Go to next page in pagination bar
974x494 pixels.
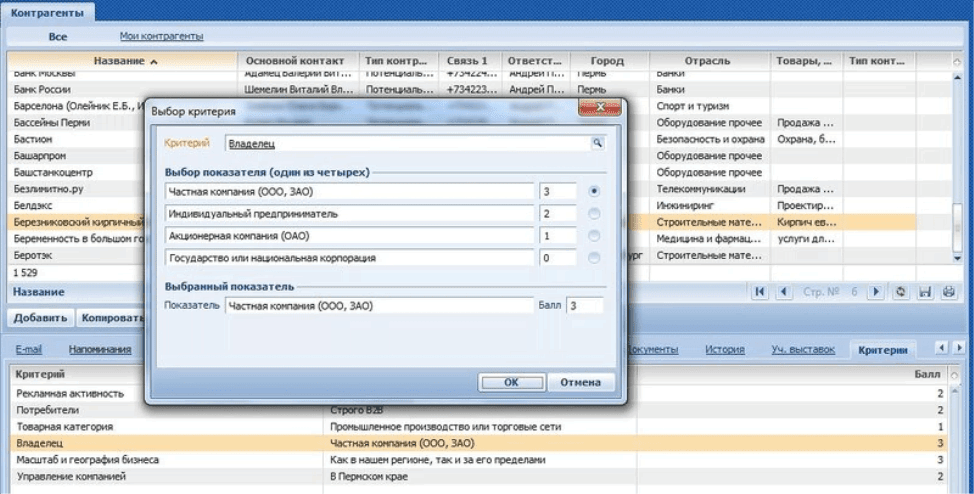pyautogui.click(x=876, y=292)
